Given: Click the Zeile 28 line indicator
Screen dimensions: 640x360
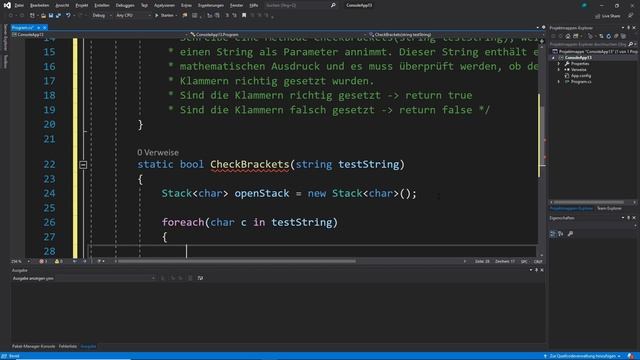Looking at the screenshot, I should tap(482, 261).
